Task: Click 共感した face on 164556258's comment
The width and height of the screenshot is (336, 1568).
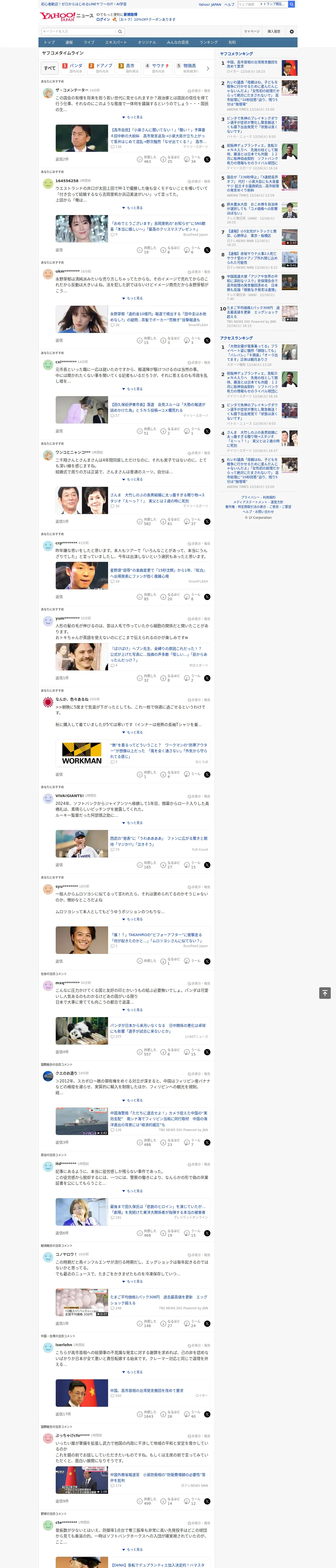Action: point(140,250)
